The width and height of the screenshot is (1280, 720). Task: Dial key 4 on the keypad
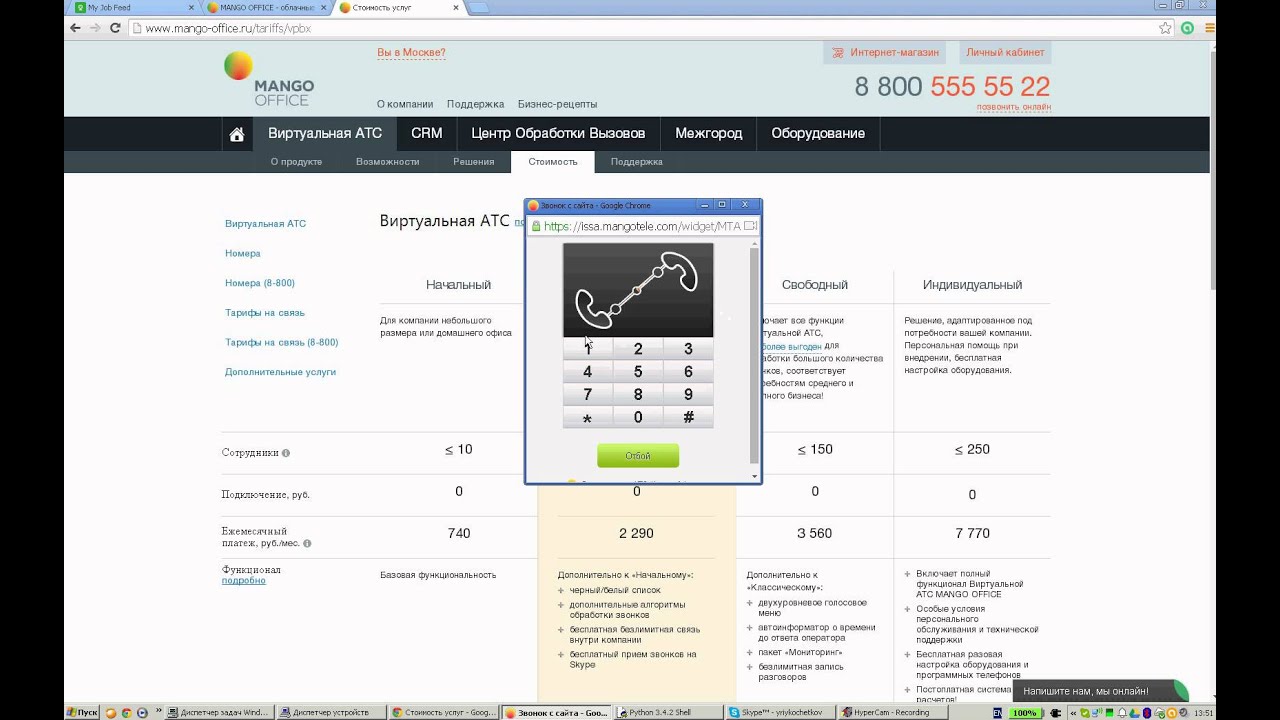(588, 372)
